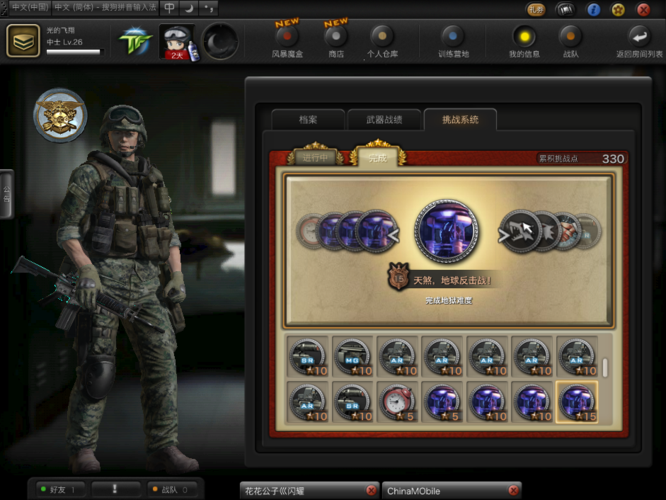Select the 完成 completed tab
Screen dimensions: 666x500
(x=378, y=157)
